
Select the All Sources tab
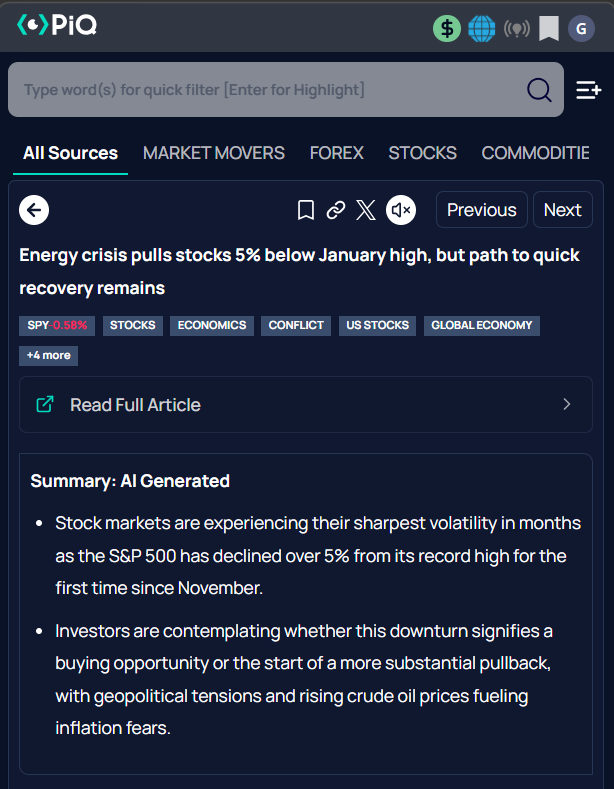pos(70,153)
